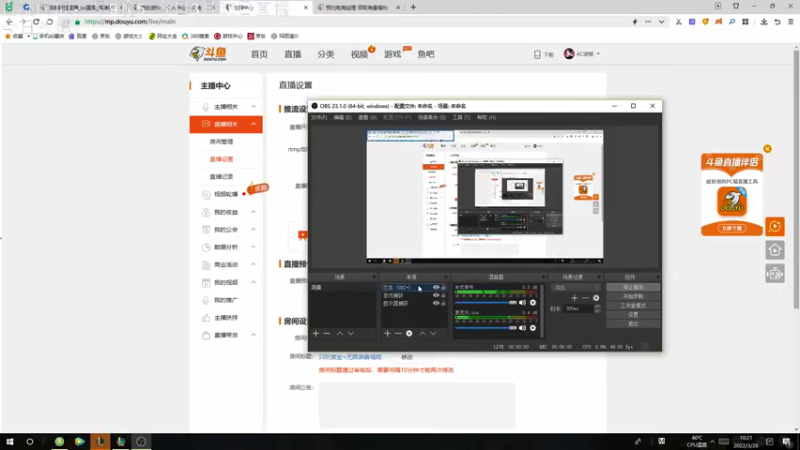
Task: Open transition properties gear icon
Action: pyautogui.click(x=596, y=298)
